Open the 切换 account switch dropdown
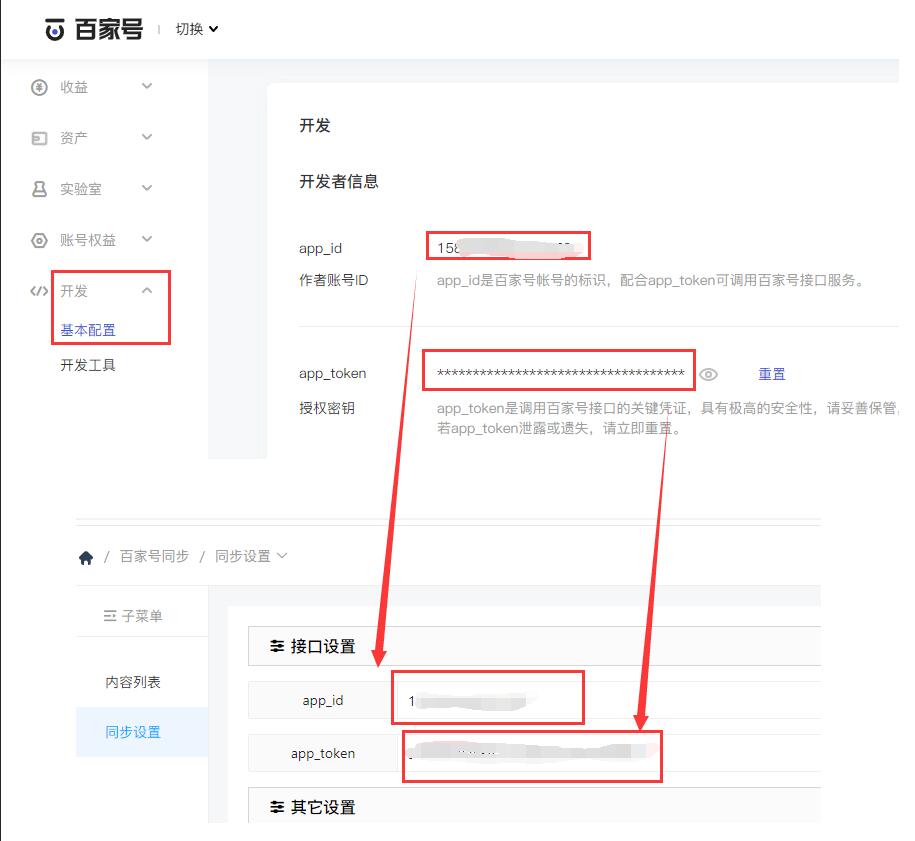This screenshot has height=841, width=915. [197, 29]
